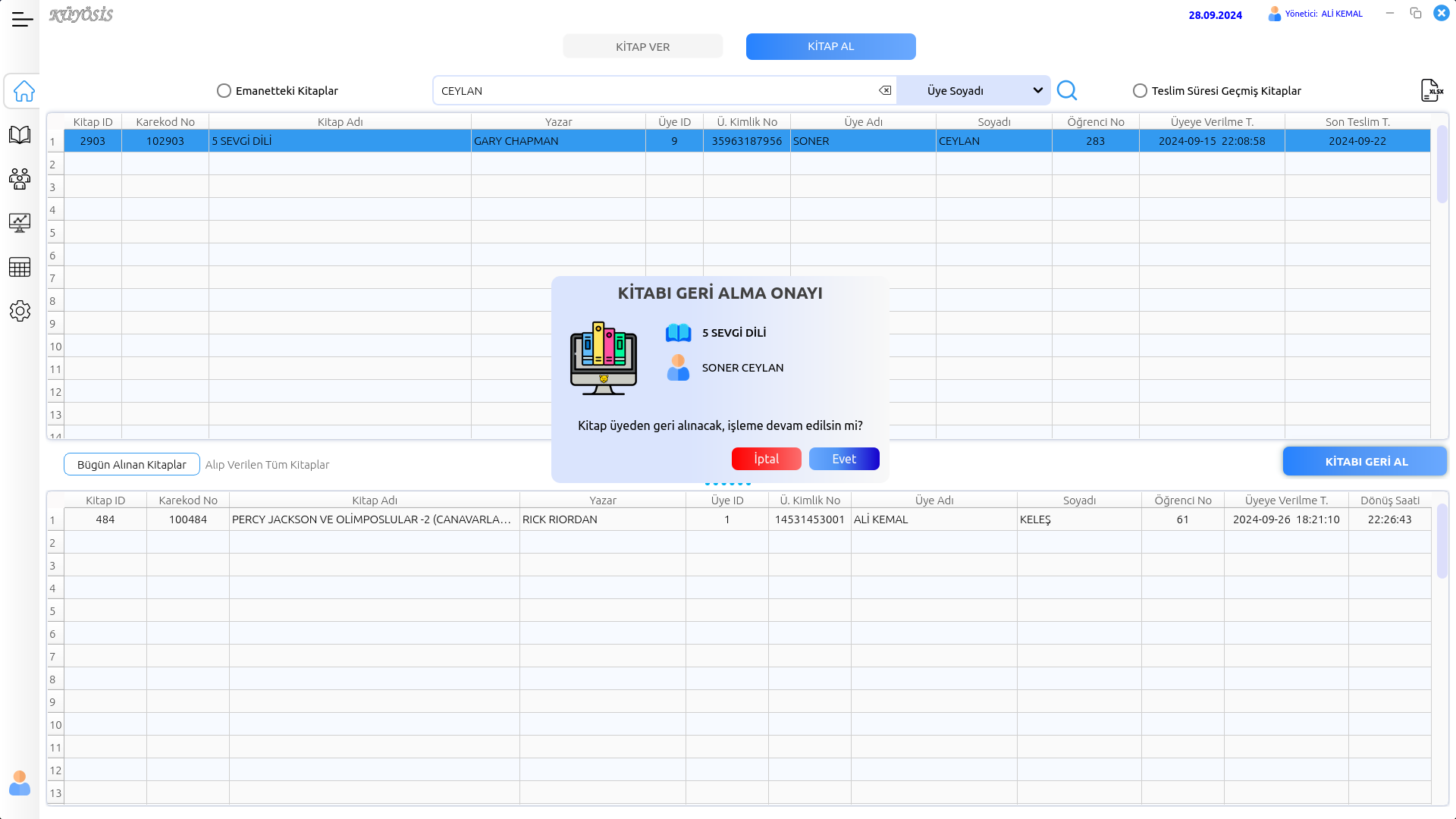Image resolution: width=1456 pixels, height=819 pixels.
Task: Switch to the KİTAP VER tab
Action: coord(642,47)
